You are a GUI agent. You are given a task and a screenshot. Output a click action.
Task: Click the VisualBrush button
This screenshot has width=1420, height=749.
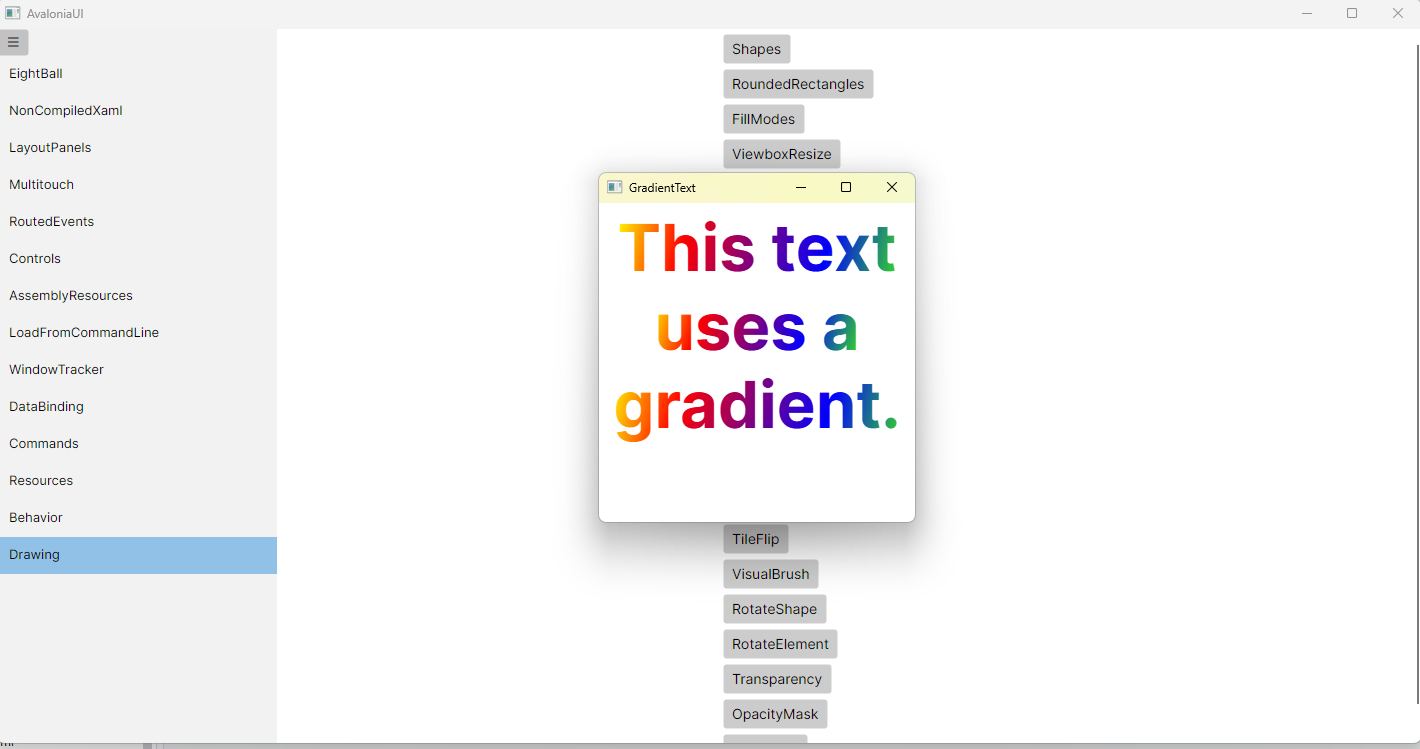[771, 574]
